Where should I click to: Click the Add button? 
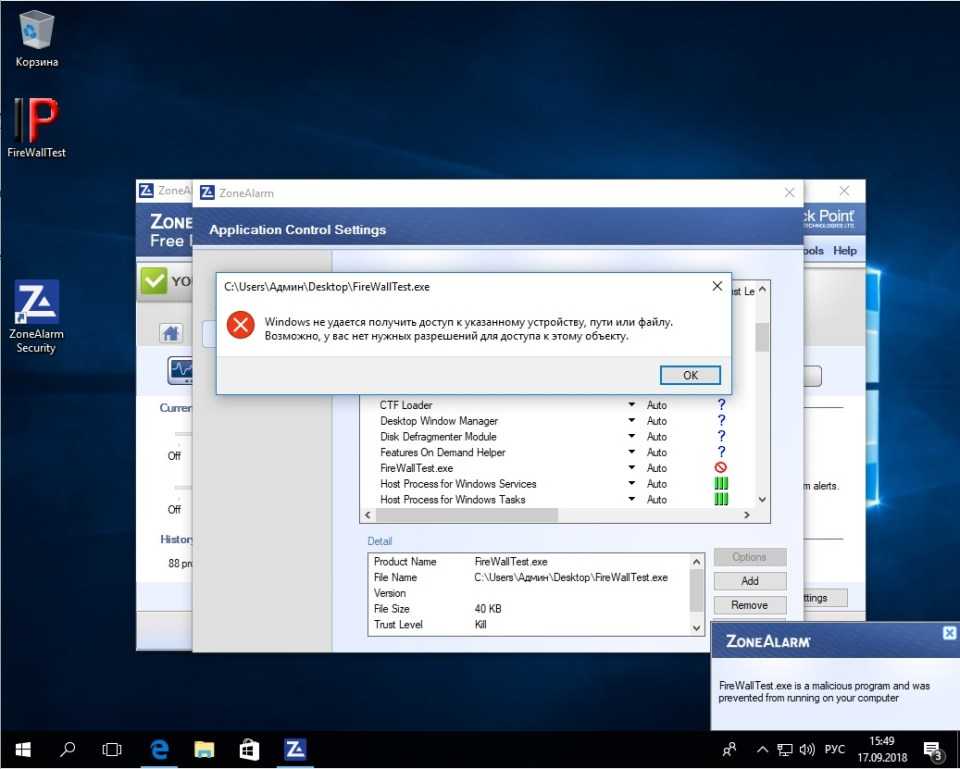pos(750,581)
